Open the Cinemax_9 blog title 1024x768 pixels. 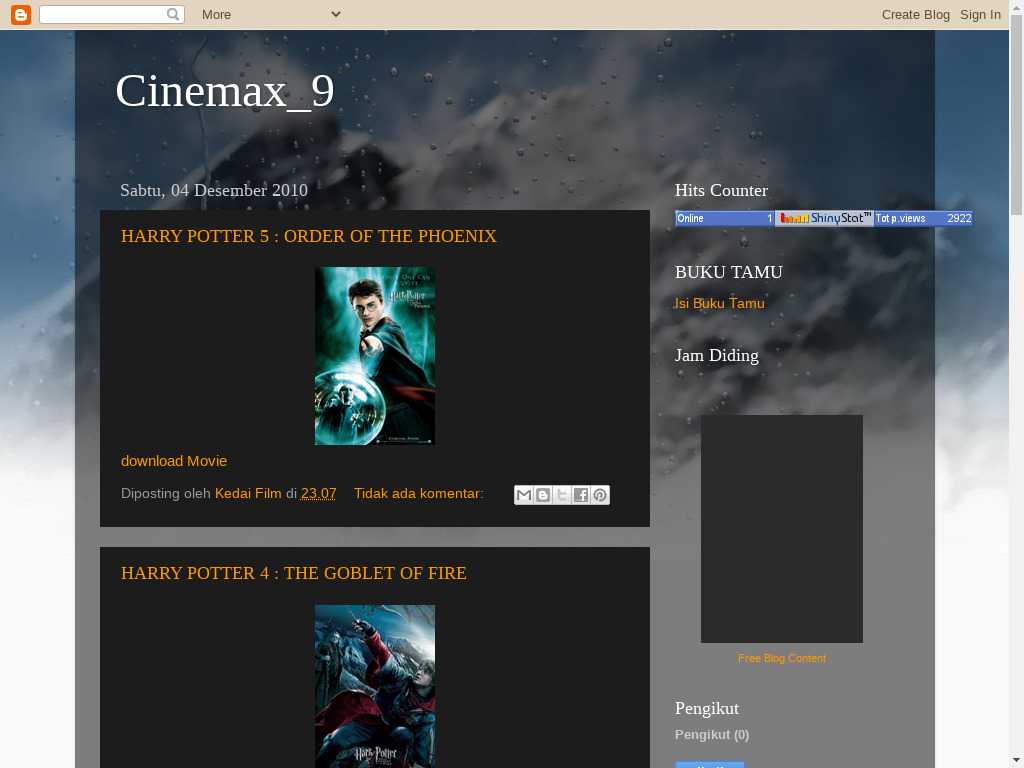(225, 91)
